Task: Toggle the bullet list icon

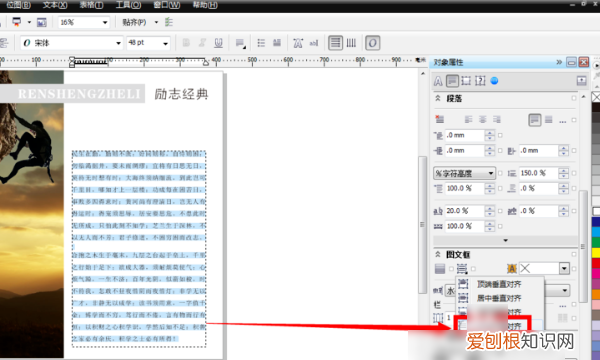Action: click(x=261, y=43)
